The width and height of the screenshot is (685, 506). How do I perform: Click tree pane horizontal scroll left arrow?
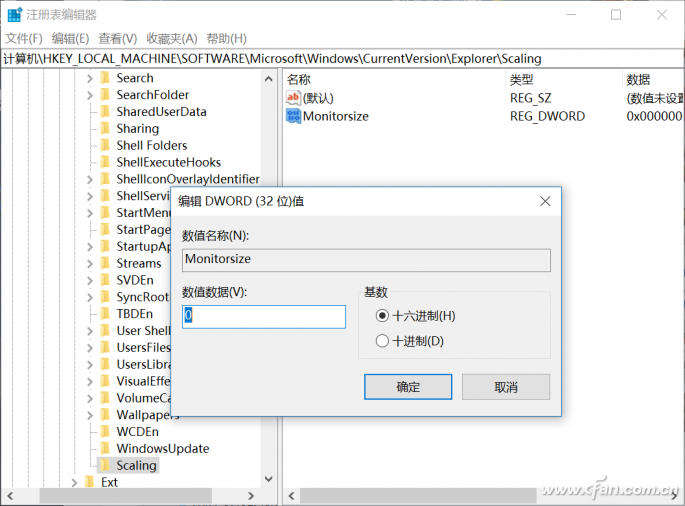click(10, 496)
